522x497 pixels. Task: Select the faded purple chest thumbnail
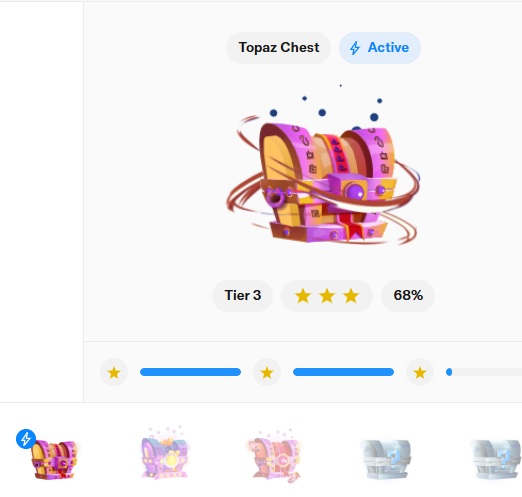coord(165,453)
